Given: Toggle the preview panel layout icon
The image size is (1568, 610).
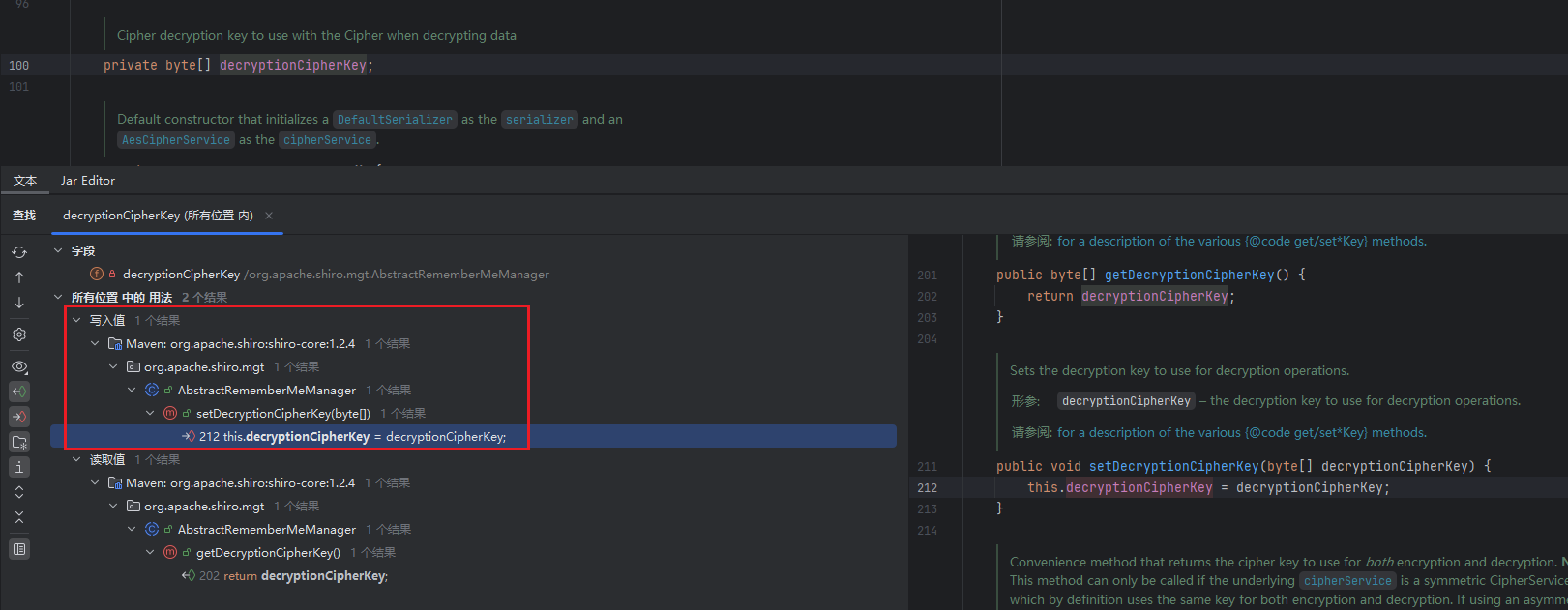Looking at the screenshot, I should click(x=19, y=549).
